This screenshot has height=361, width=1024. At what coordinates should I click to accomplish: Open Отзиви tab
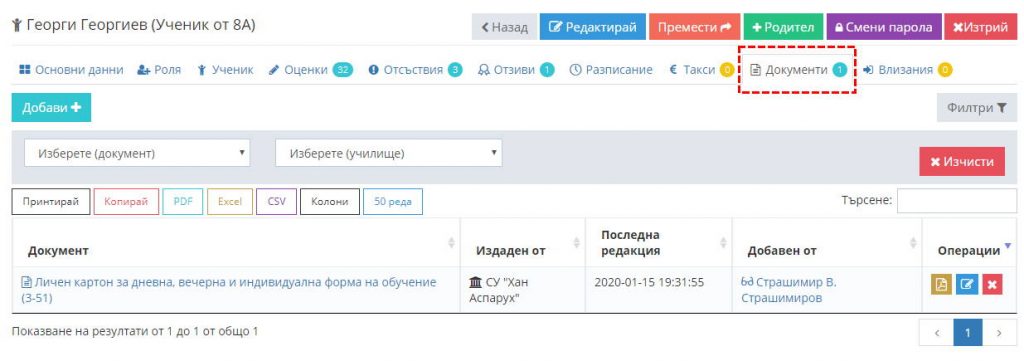[516, 70]
